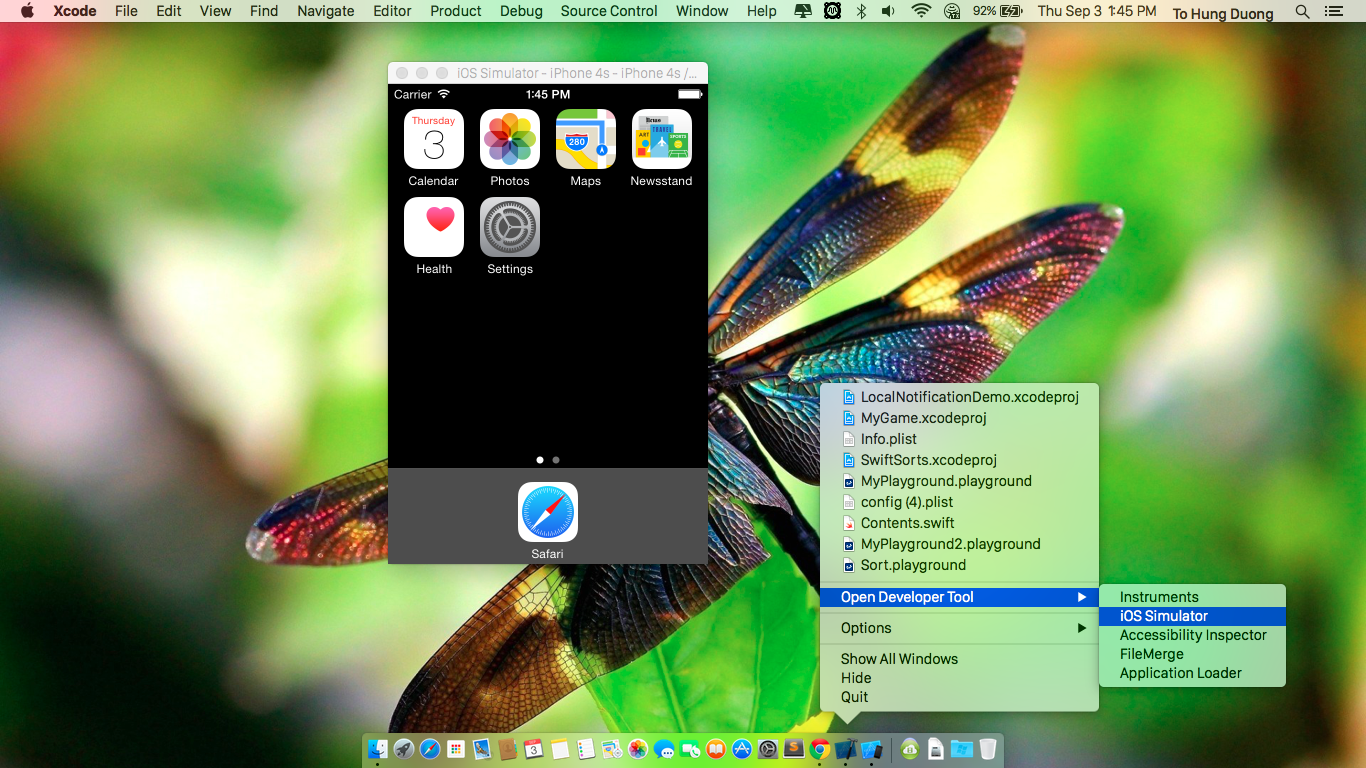Launch Safari in the simulator dock
Screen dimensions: 1366x768
click(547, 512)
